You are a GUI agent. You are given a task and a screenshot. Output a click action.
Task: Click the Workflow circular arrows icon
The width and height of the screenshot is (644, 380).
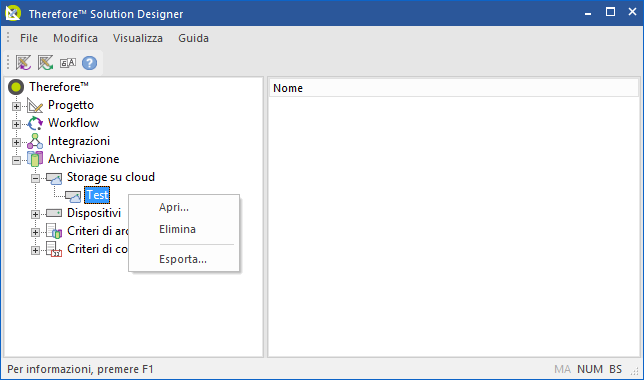pos(35,123)
